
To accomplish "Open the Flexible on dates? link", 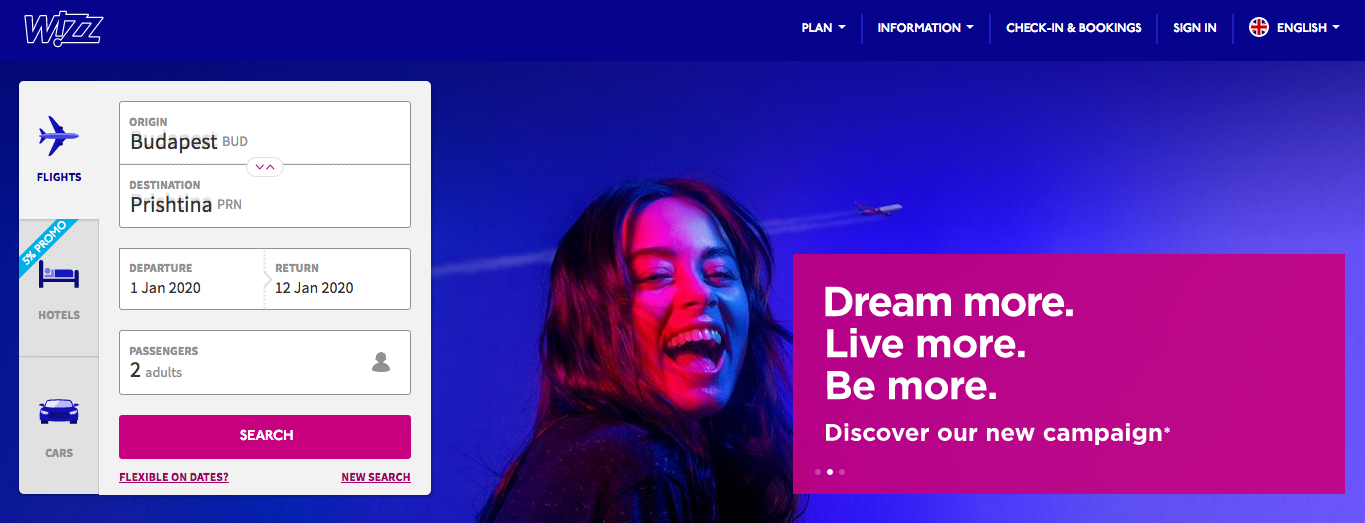I will click(174, 477).
